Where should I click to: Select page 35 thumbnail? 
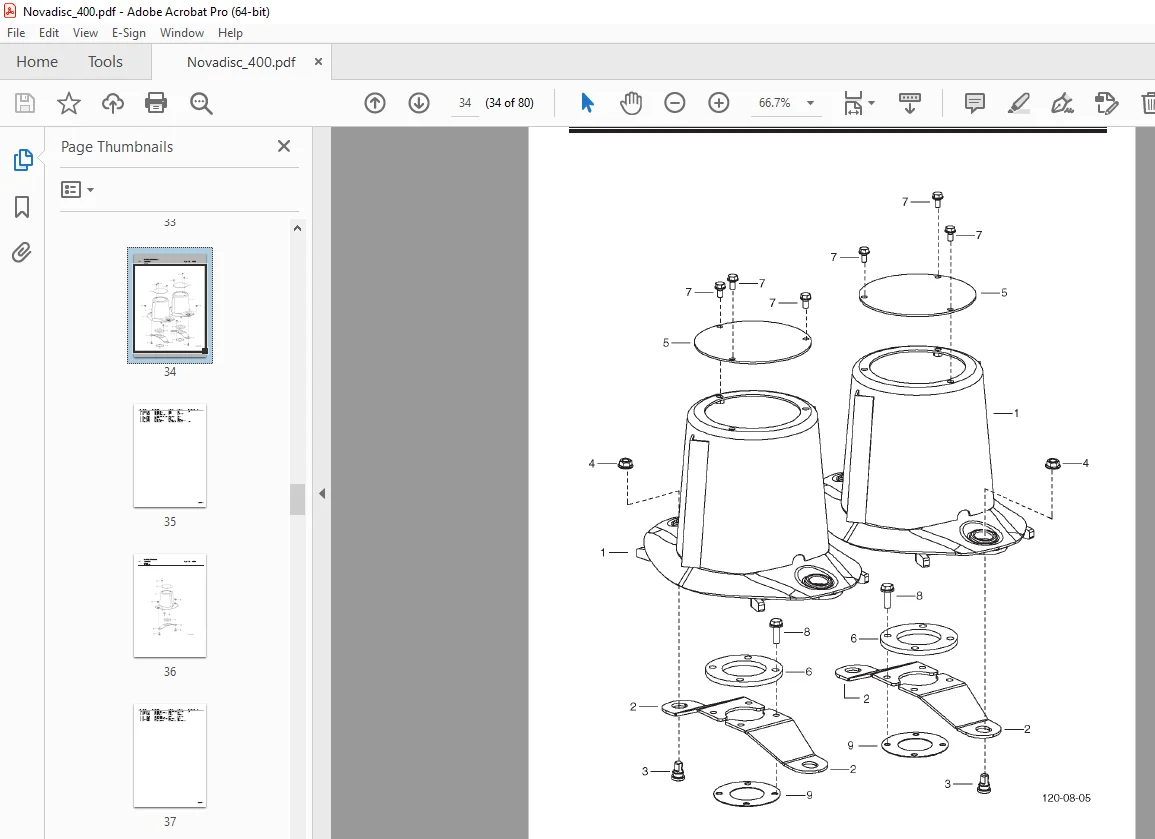[170, 456]
